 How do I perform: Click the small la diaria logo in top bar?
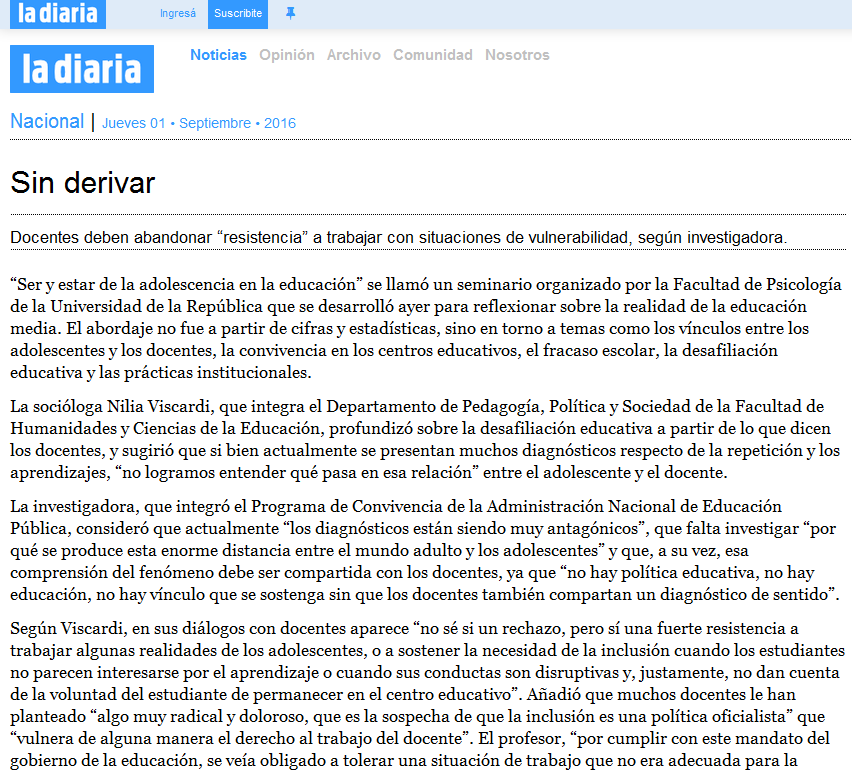pyautogui.click(x=58, y=14)
